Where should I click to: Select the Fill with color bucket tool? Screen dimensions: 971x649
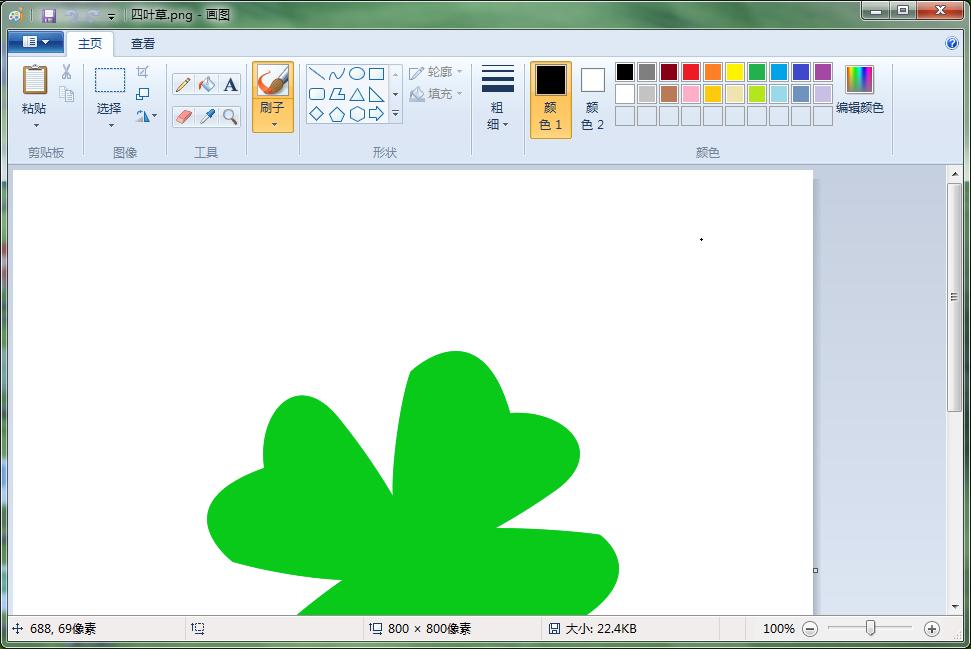point(207,85)
